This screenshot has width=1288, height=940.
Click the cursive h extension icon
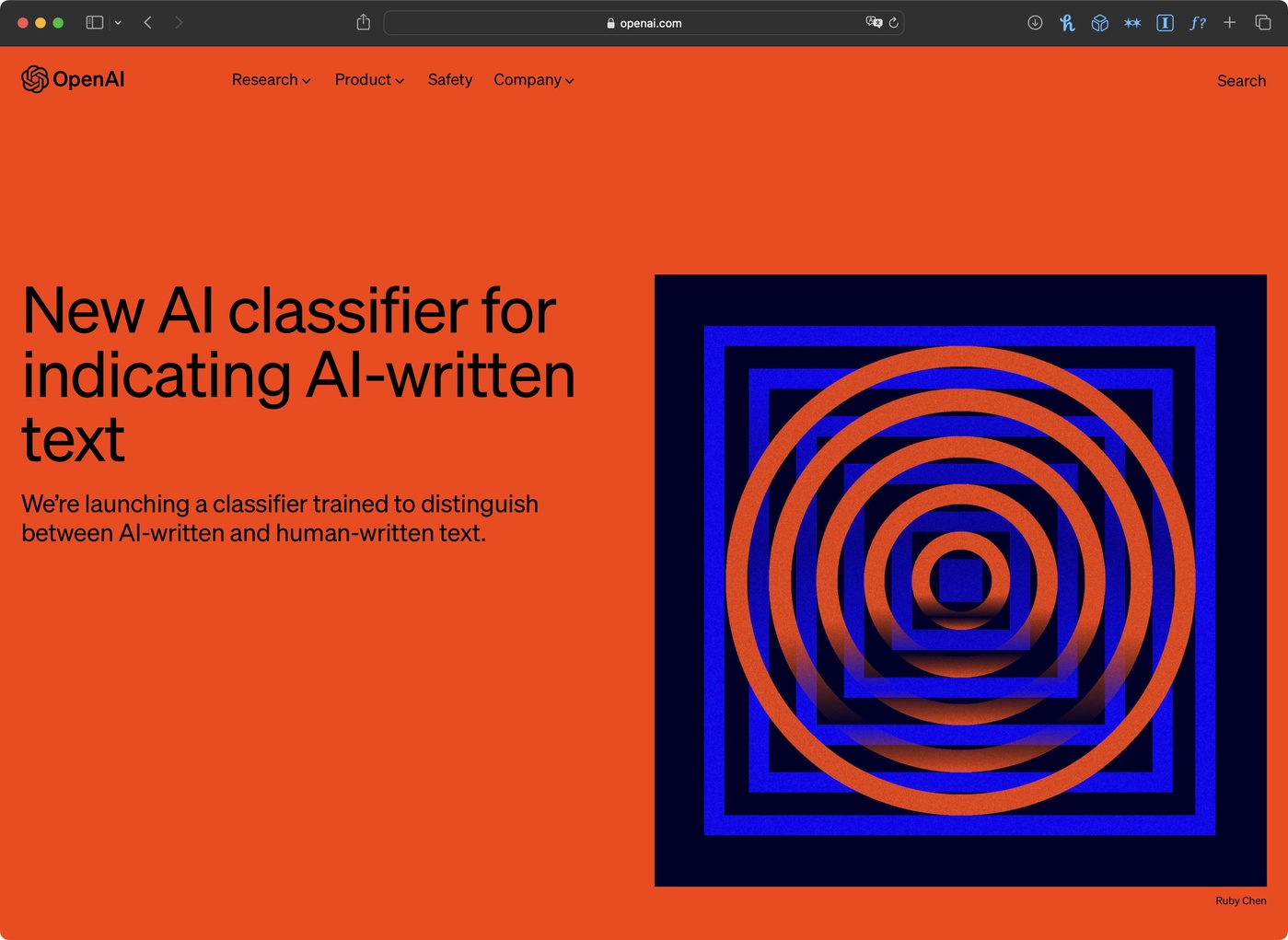[1067, 22]
